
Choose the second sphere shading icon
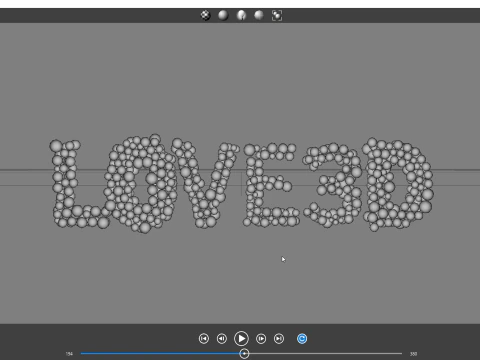pos(223,15)
